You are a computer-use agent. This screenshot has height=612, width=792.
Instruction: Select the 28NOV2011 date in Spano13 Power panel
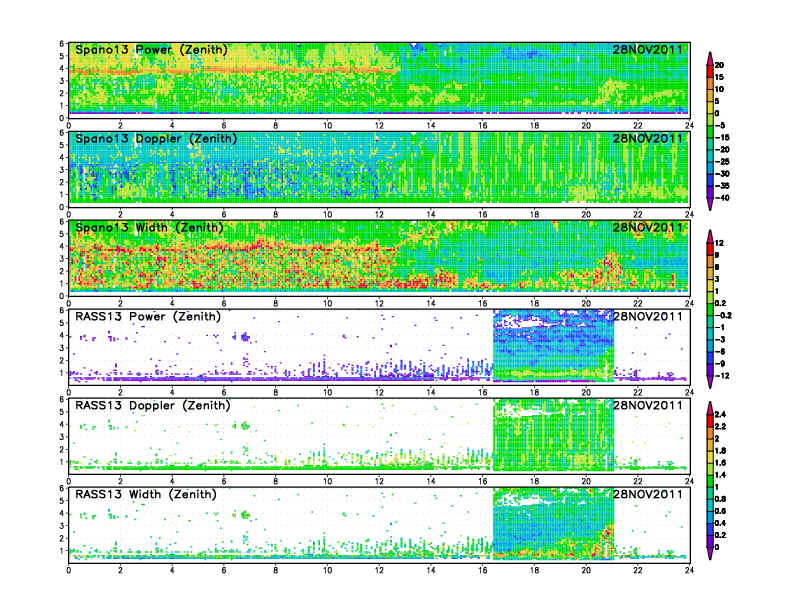648,50
